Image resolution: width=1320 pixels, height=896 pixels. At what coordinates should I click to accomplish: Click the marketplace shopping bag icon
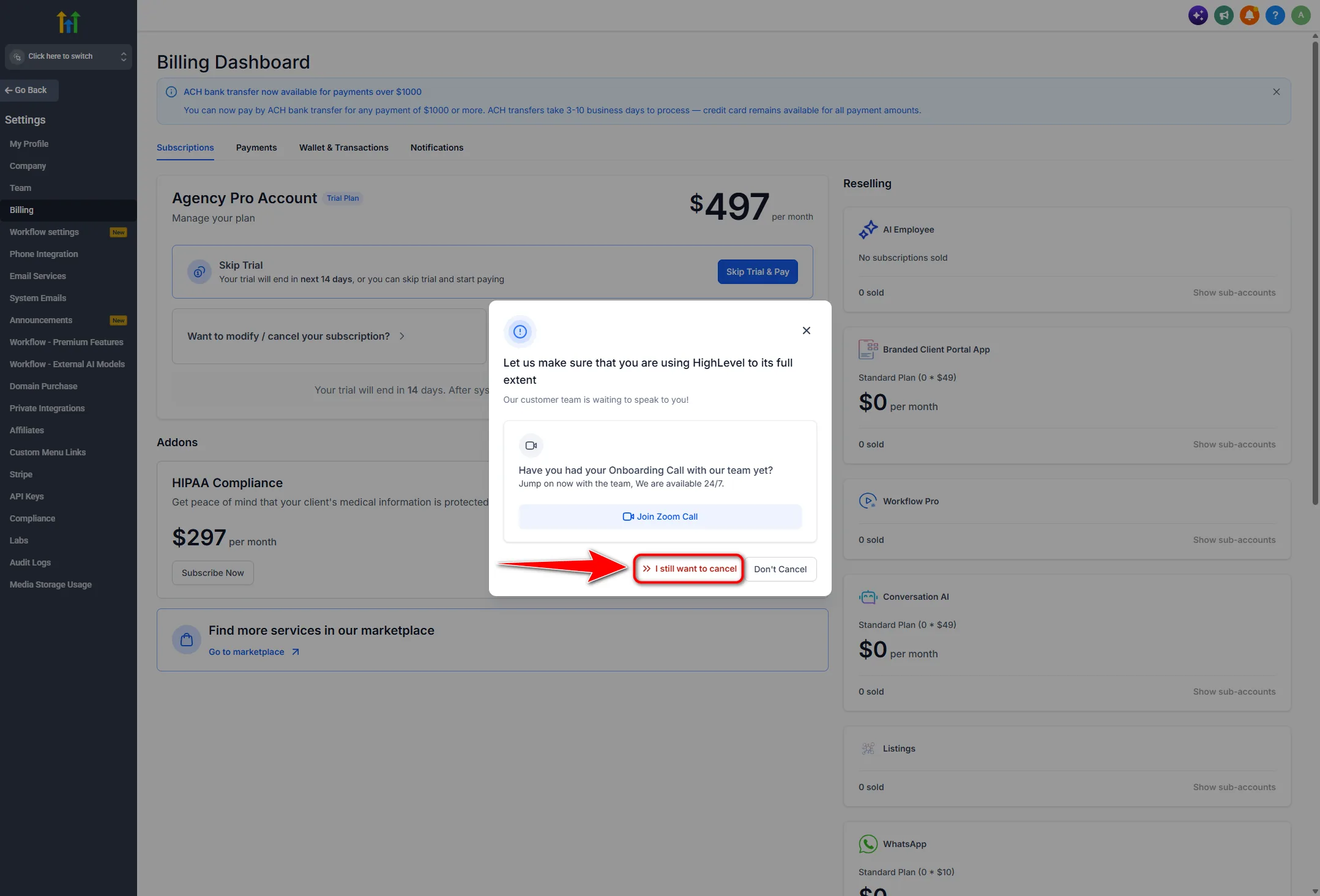click(x=187, y=640)
